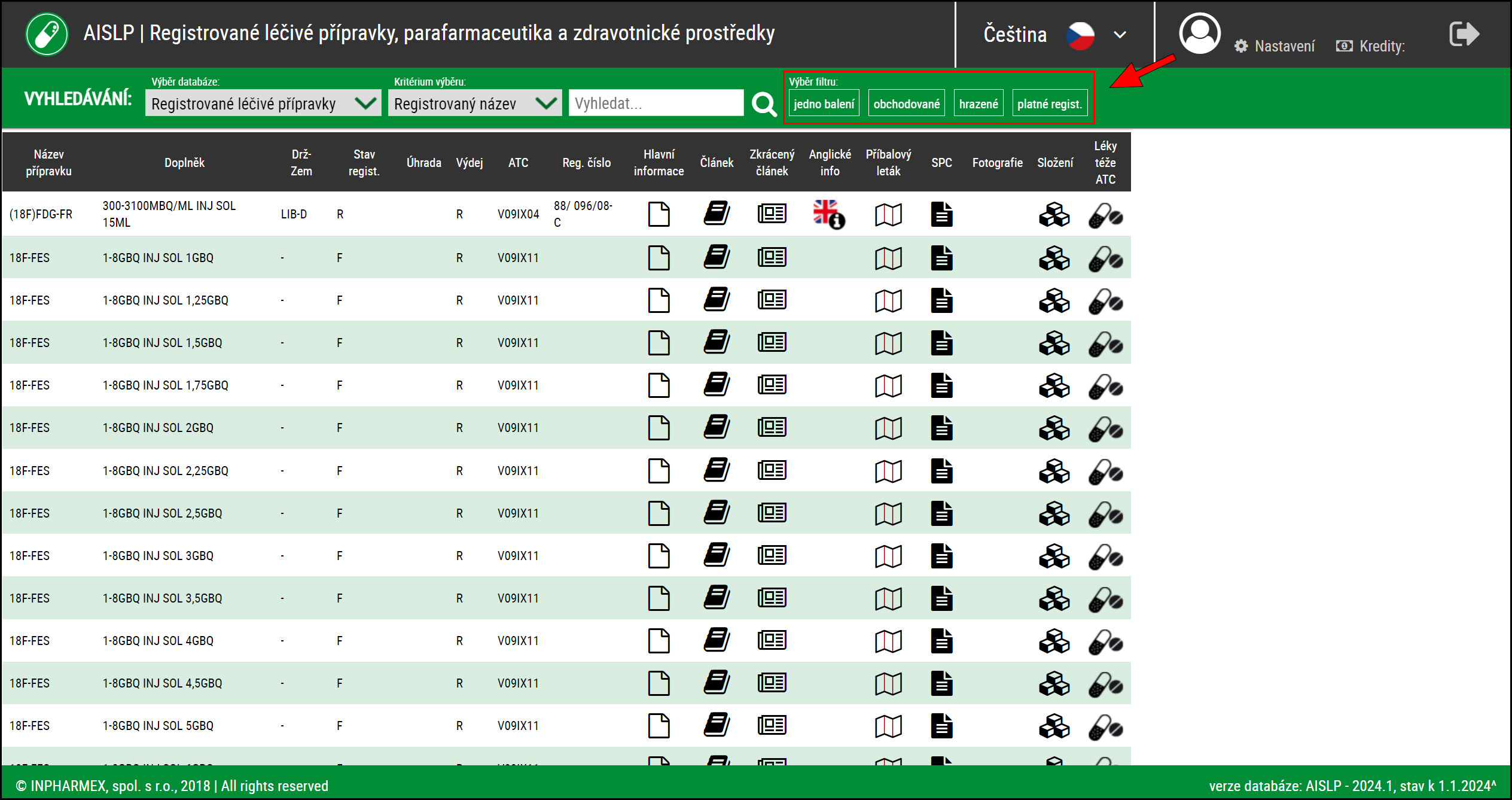The height and width of the screenshot is (800, 1512).
Task: Expand the 'Registrovaný název' criterion dropdown
Action: [x=475, y=104]
